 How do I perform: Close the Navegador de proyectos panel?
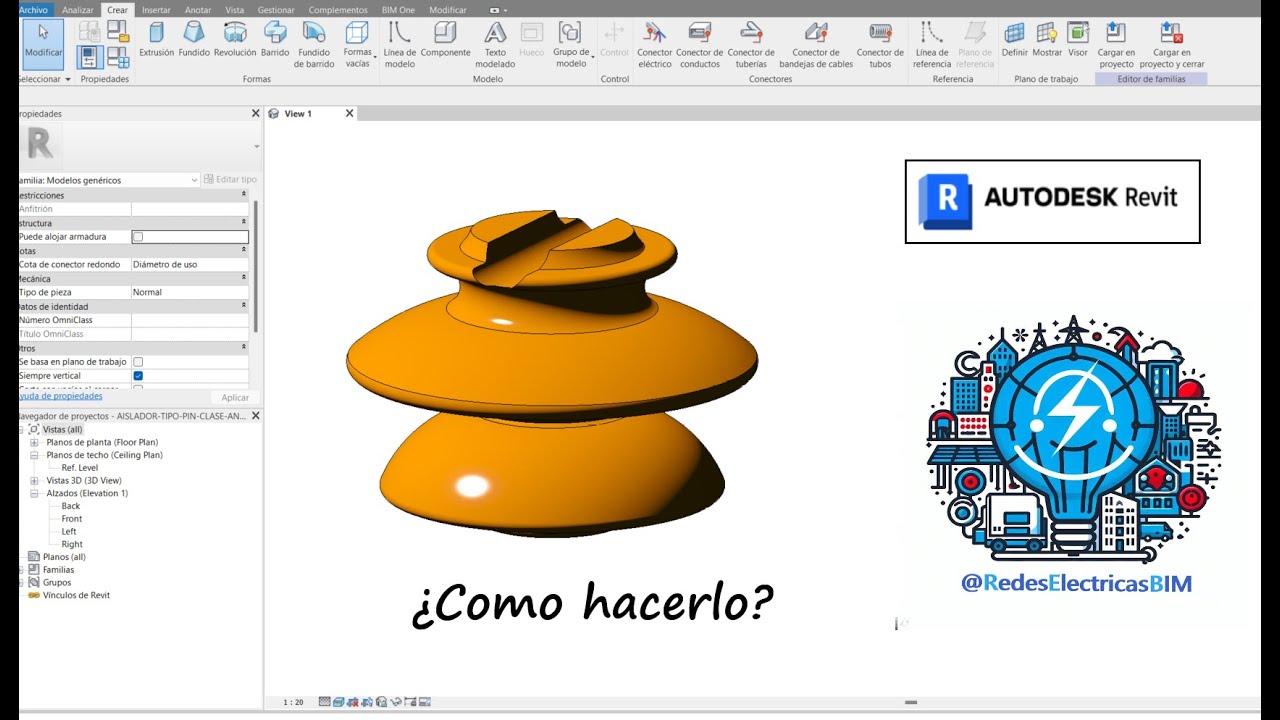pyautogui.click(x=255, y=416)
